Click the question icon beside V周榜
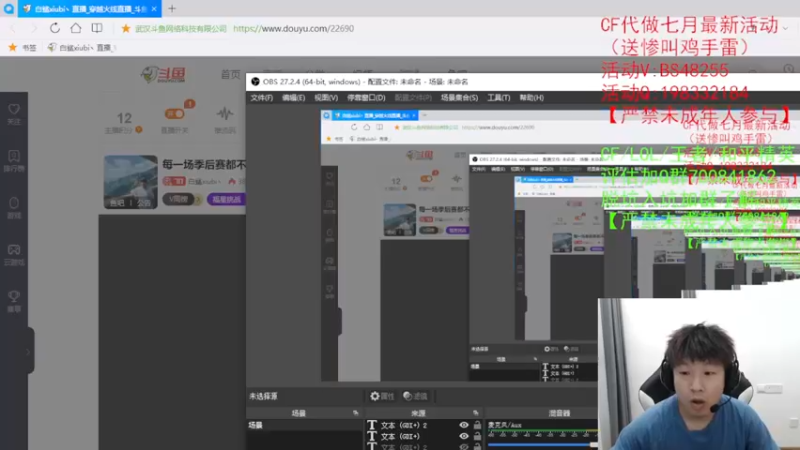Image resolution: width=800 pixels, height=450 pixels. pos(199,199)
